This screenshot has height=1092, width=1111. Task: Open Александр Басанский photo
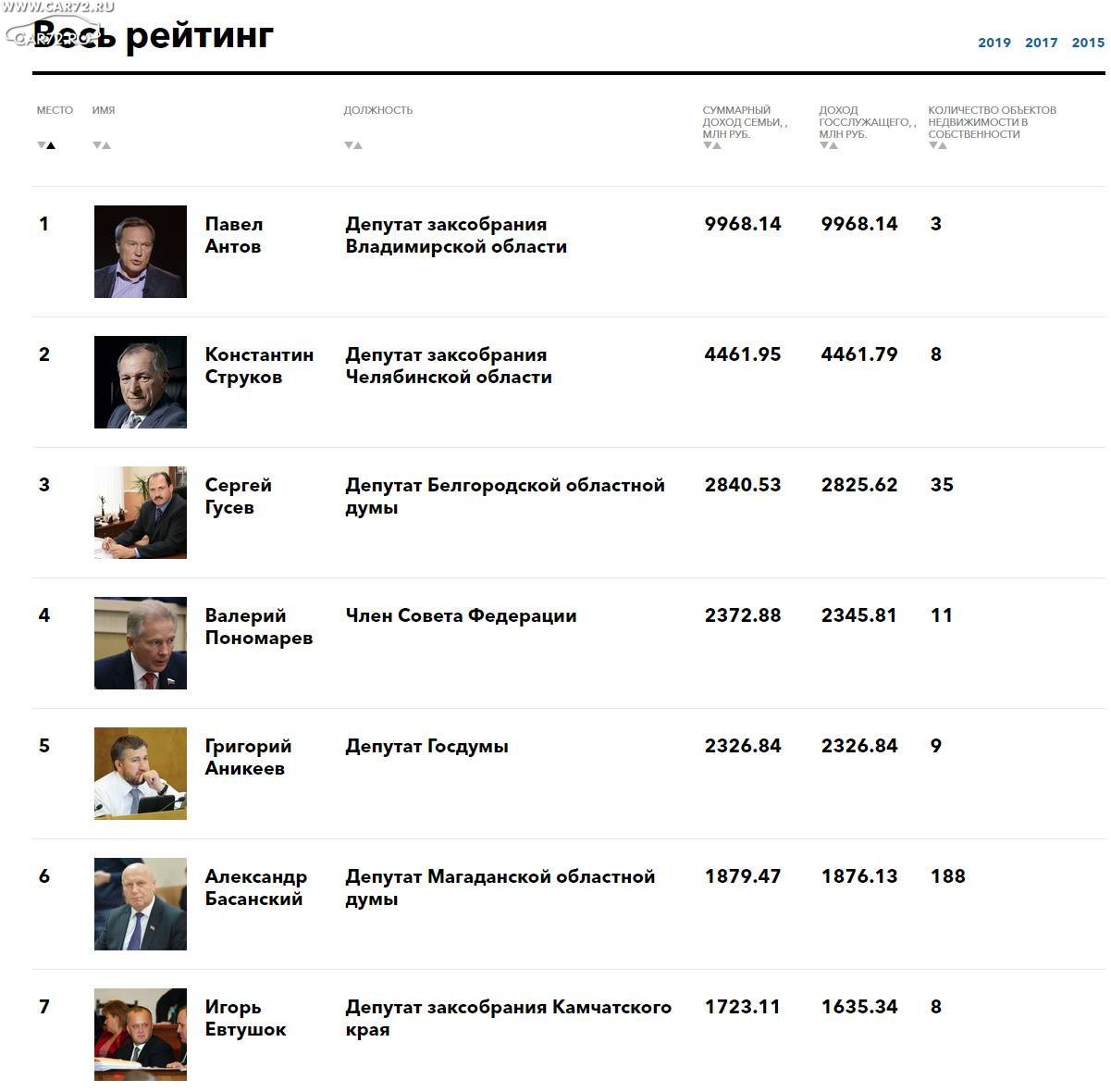click(x=141, y=904)
